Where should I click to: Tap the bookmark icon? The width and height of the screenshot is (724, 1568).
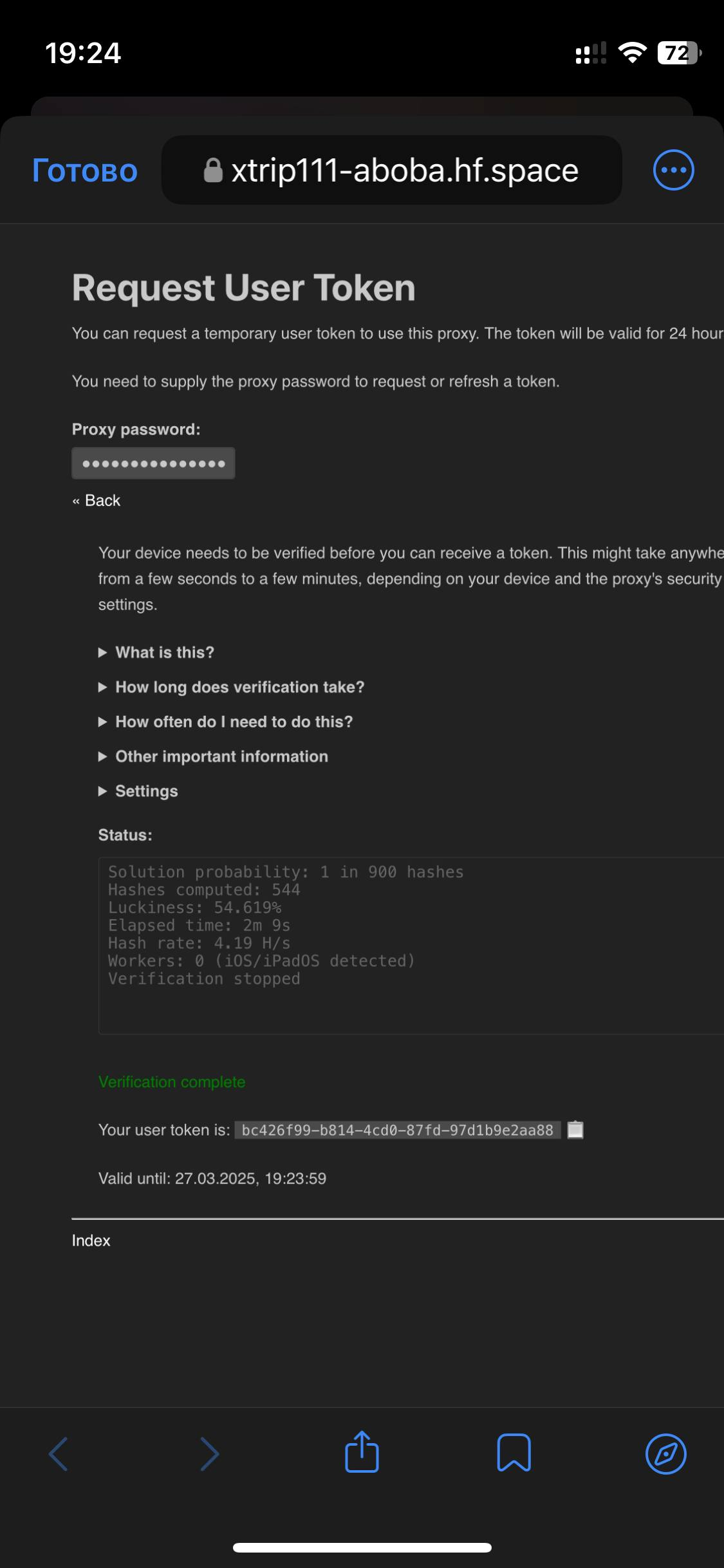[514, 1453]
